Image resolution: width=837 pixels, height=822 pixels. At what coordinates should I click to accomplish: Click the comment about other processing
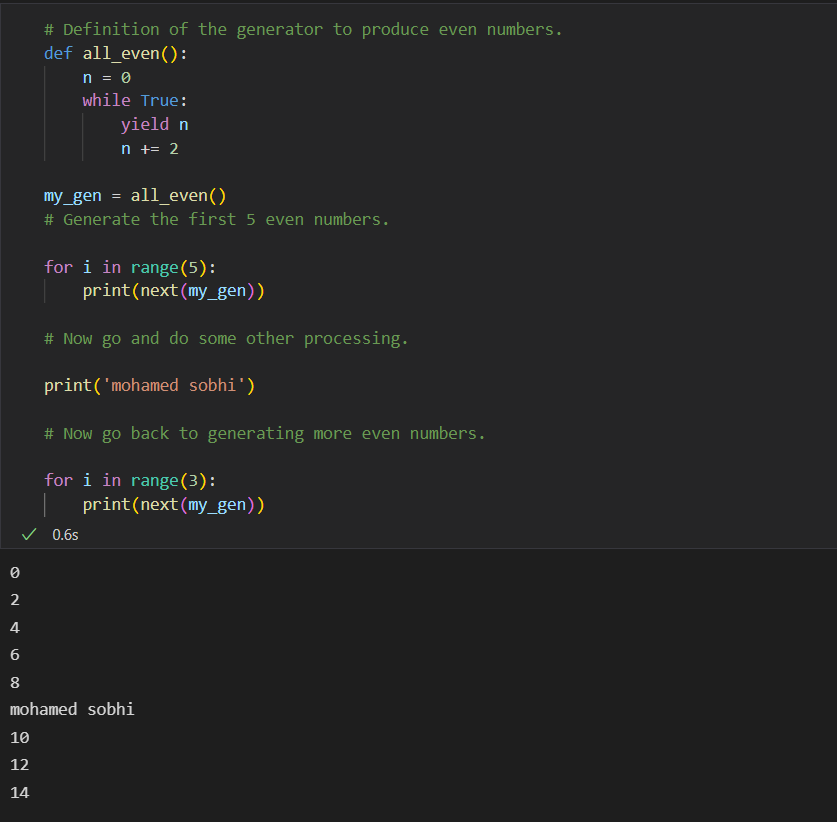click(x=225, y=337)
